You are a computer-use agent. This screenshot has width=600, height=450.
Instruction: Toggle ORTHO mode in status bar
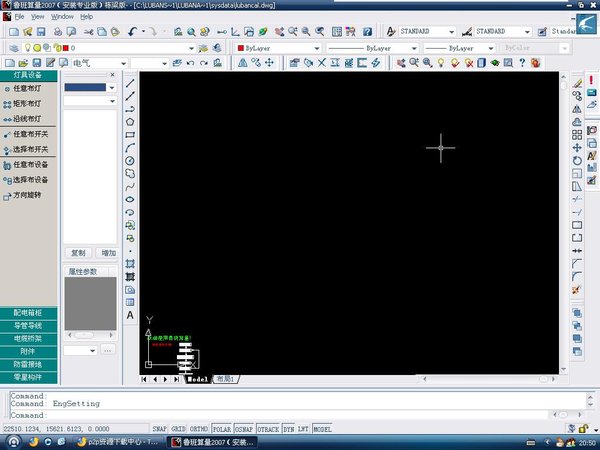tap(200, 429)
